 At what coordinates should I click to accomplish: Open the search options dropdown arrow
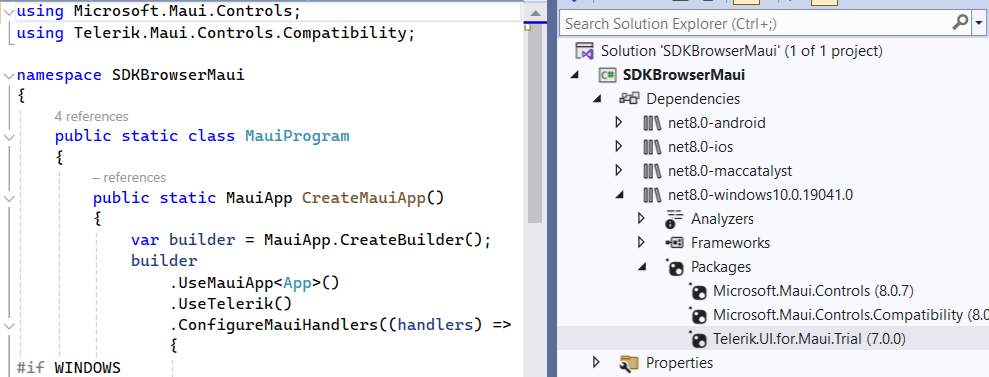(978, 24)
